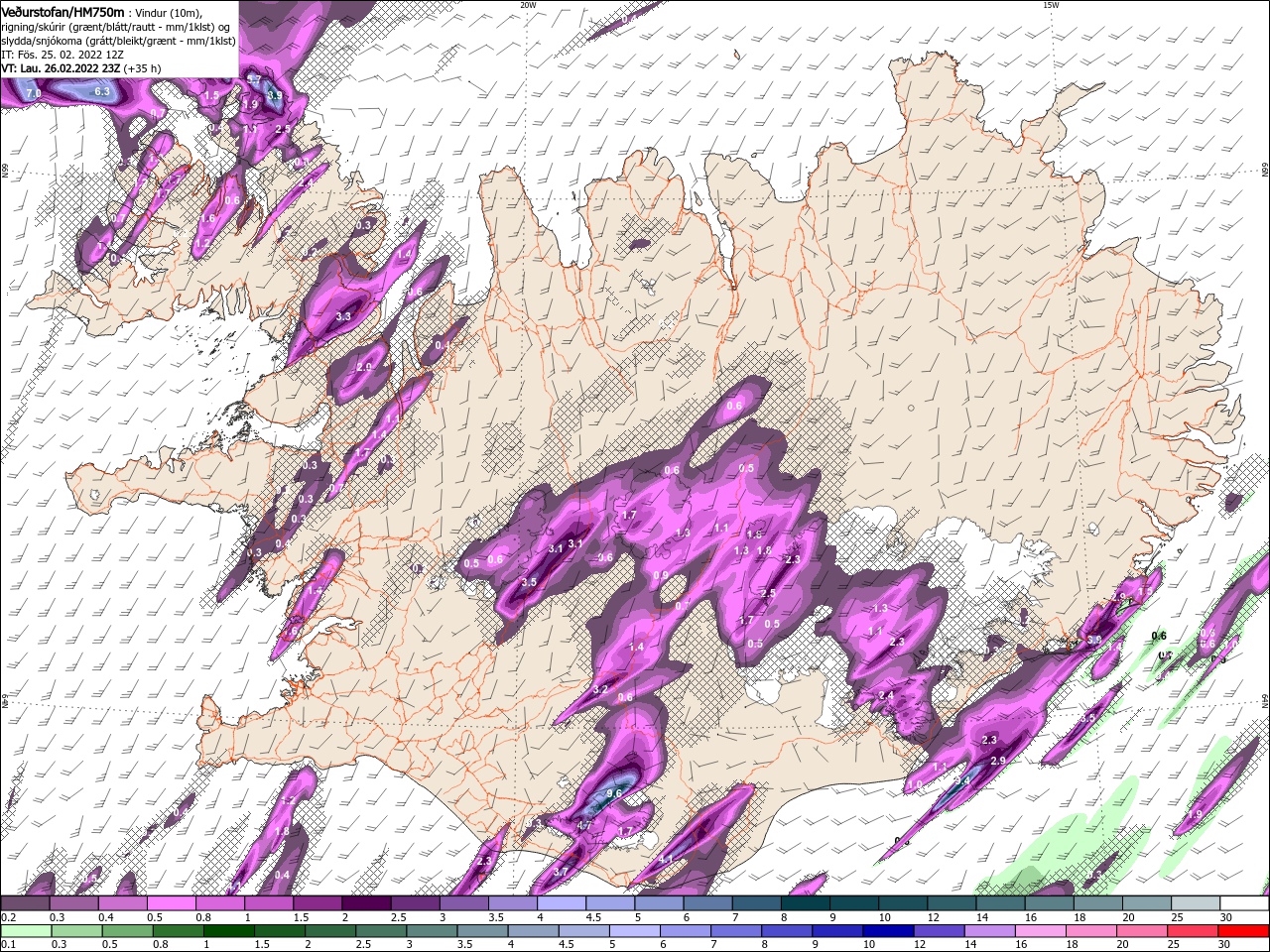Click the 0.1 label on the rain legend
Image resolution: width=1270 pixels, height=952 pixels.
click(x=8, y=944)
